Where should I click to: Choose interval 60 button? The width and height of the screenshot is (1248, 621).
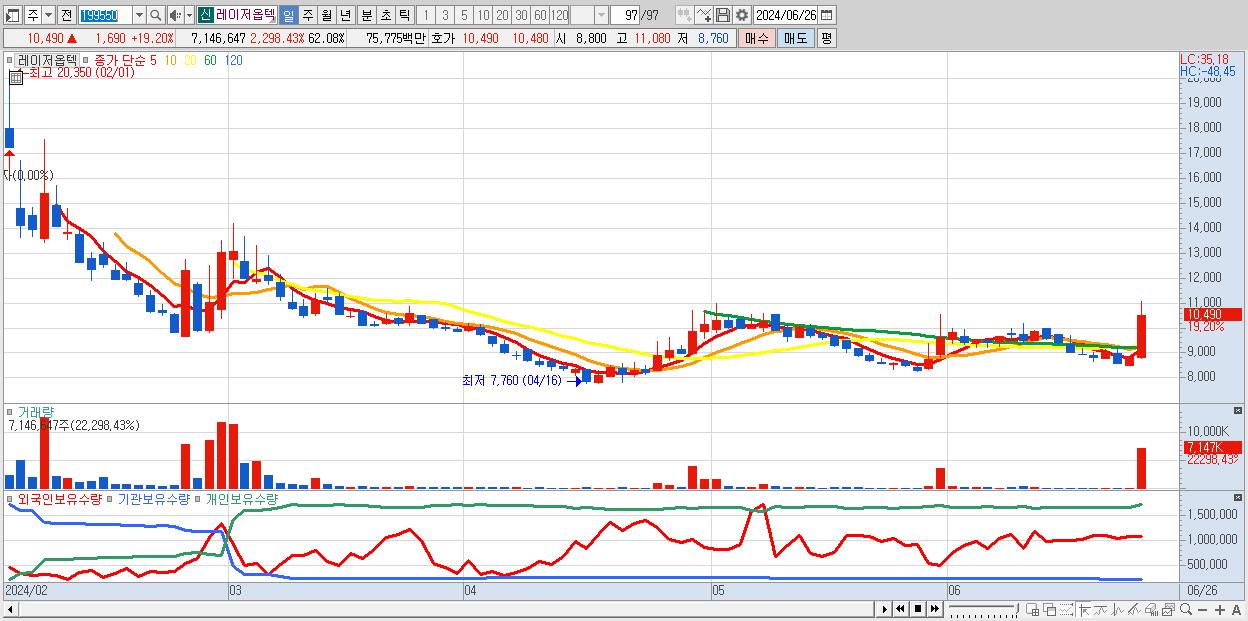click(x=540, y=15)
